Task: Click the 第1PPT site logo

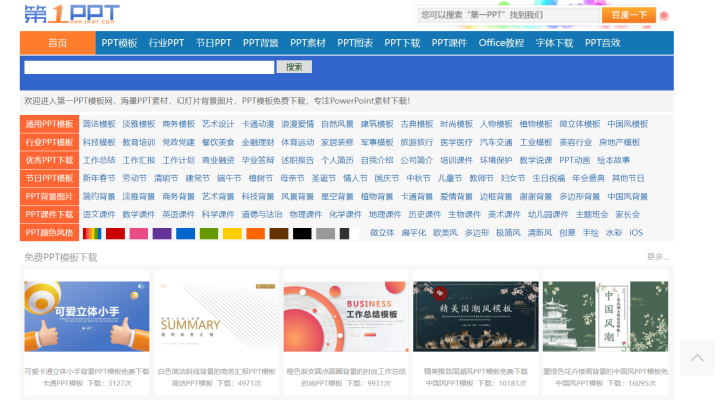Action: (x=72, y=14)
